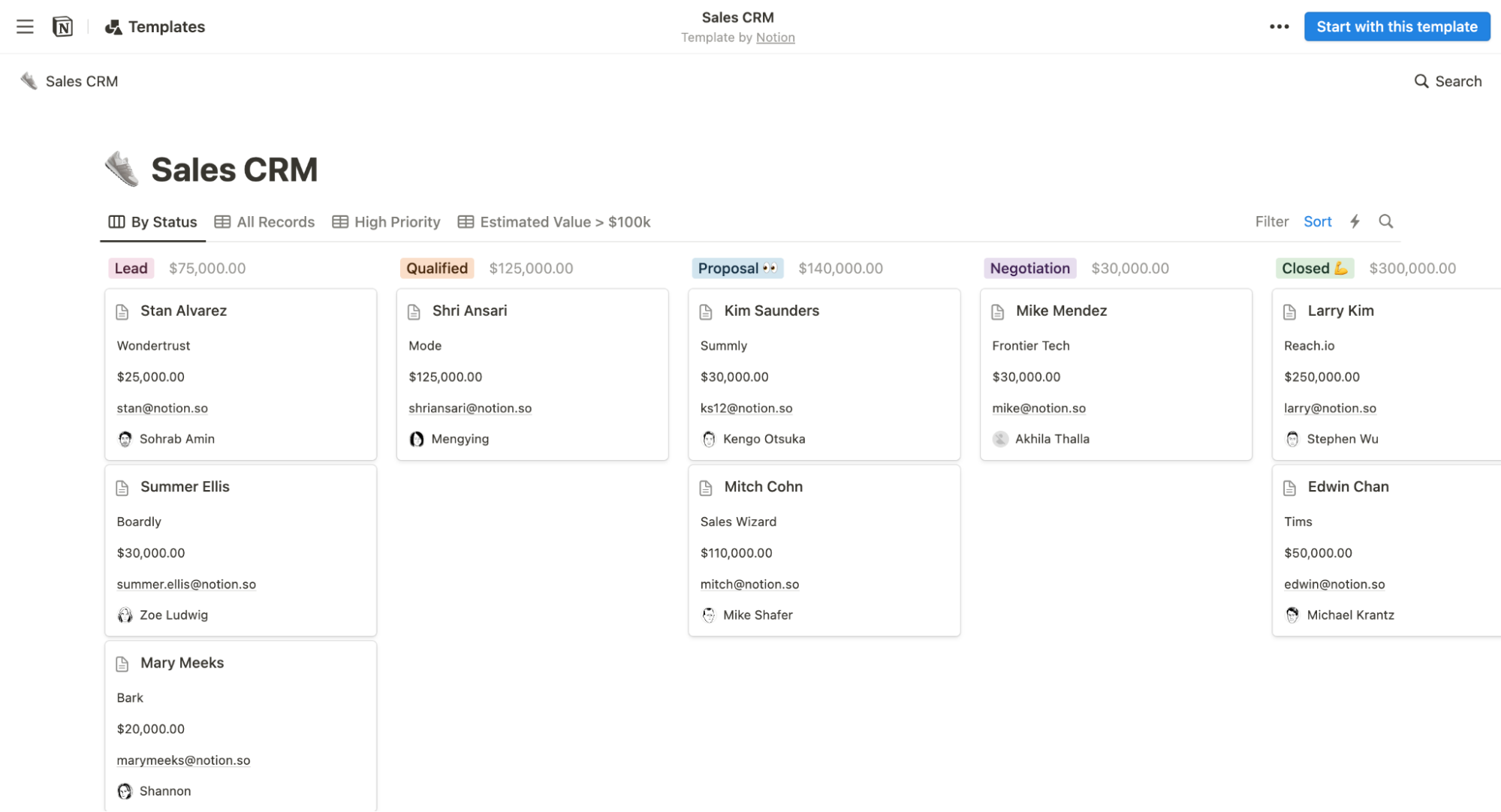Click Akhila Thalla's avatar

click(1000, 439)
